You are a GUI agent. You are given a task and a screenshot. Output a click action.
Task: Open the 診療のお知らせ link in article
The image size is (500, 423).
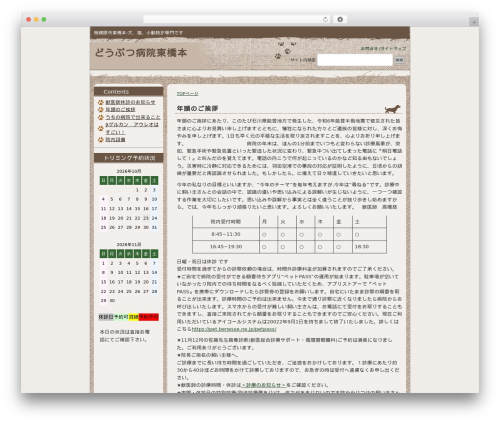pos(263,385)
